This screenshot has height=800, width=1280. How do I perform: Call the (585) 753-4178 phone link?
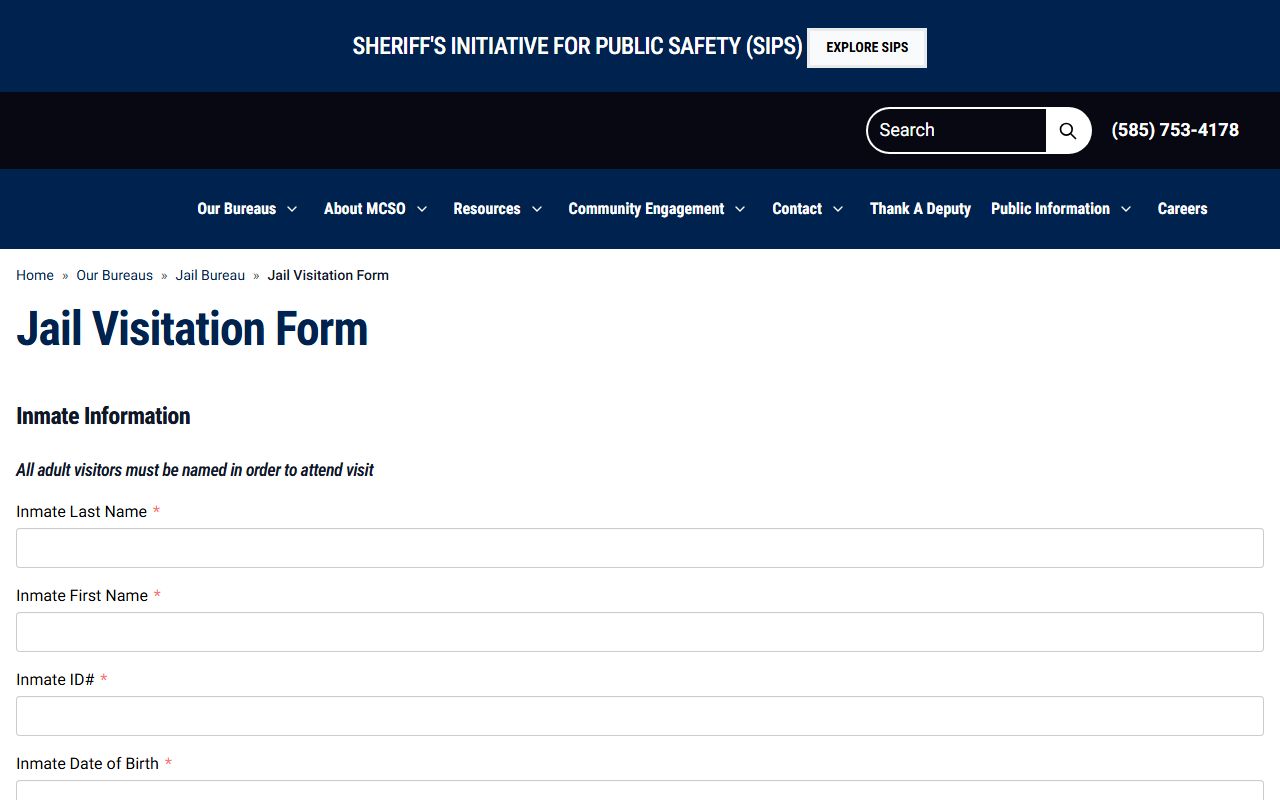coord(1175,130)
